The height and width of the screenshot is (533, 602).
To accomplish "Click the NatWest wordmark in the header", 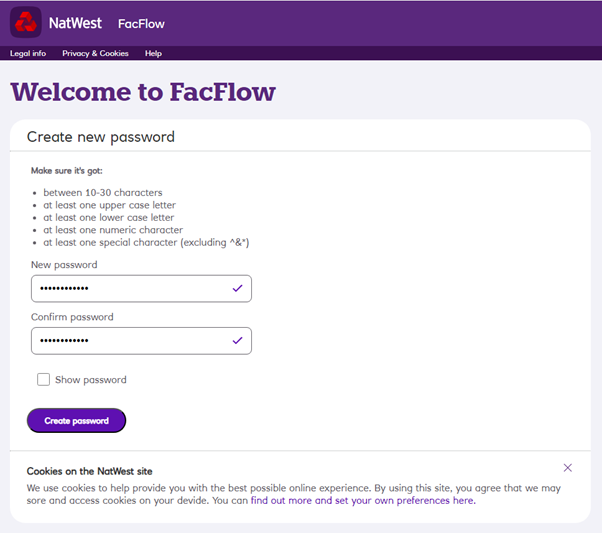I will pos(75,23).
